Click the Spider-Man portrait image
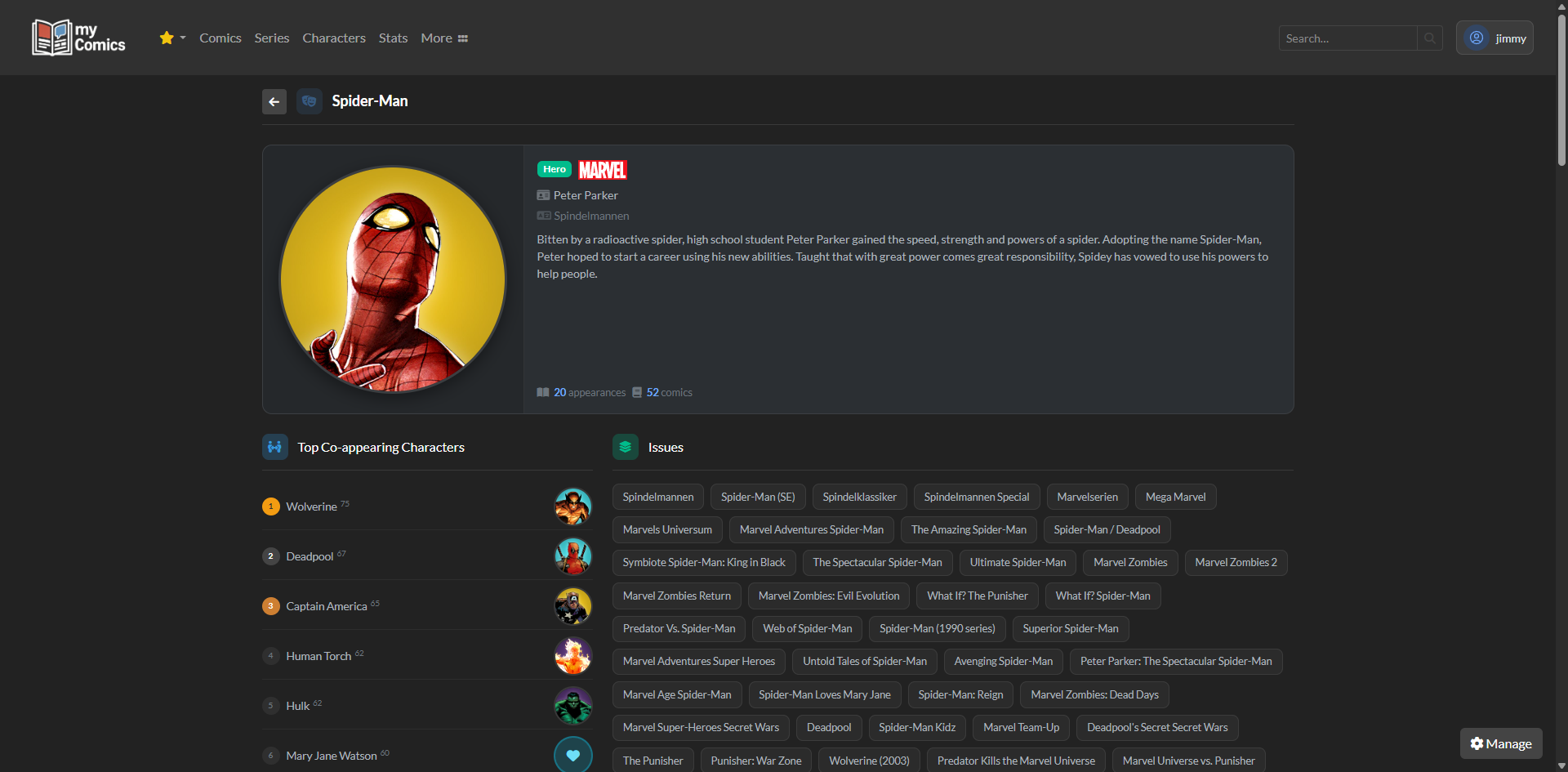This screenshot has width=1568, height=772. [393, 279]
